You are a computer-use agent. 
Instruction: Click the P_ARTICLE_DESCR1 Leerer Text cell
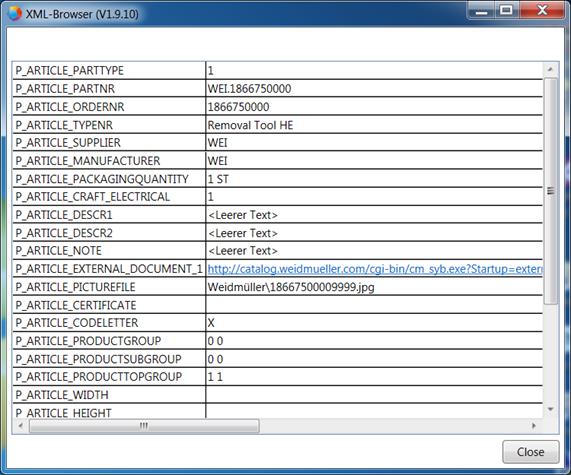(374, 215)
